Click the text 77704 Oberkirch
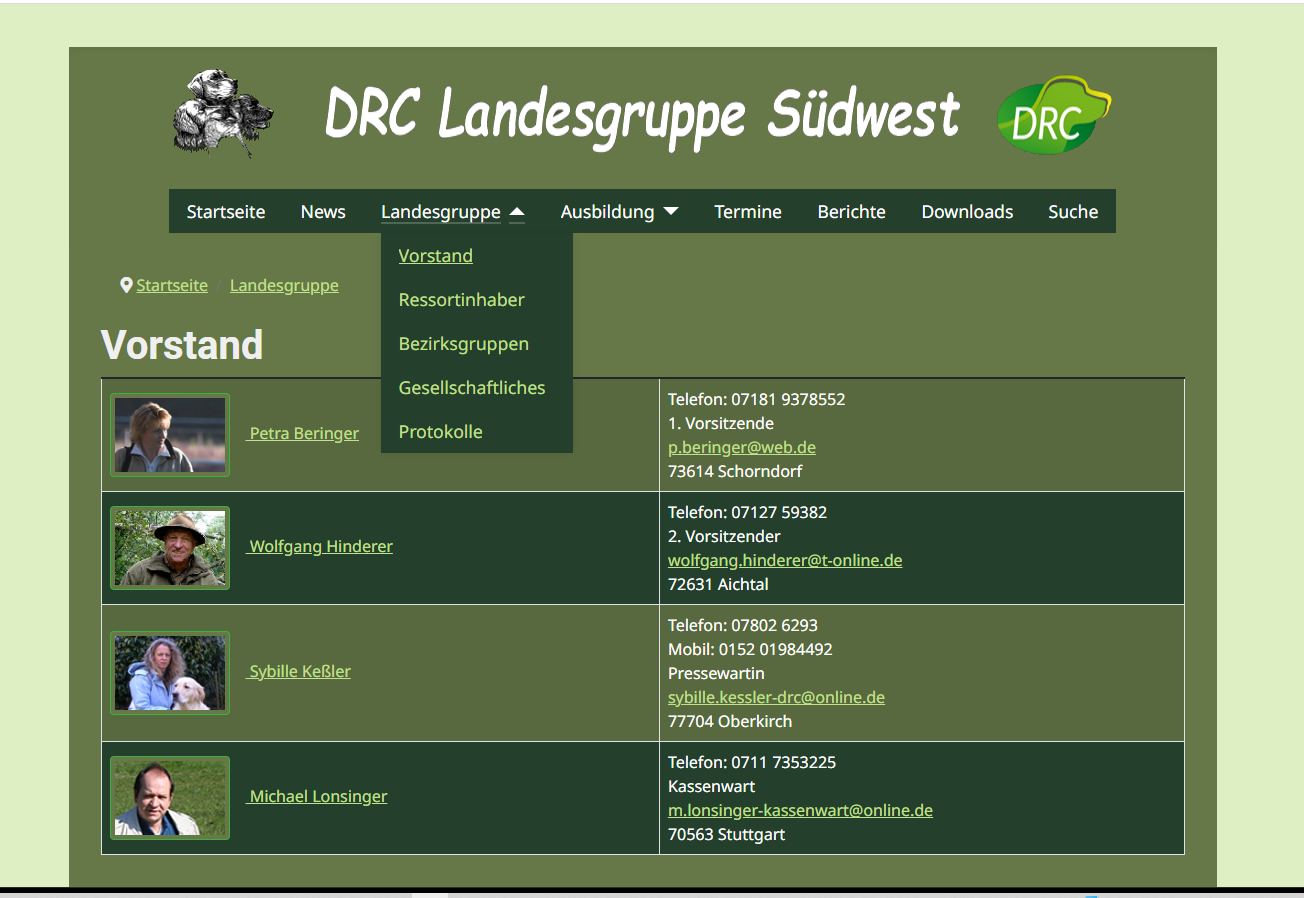The image size is (1304, 898). pyautogui.click(x=730, y=722)
